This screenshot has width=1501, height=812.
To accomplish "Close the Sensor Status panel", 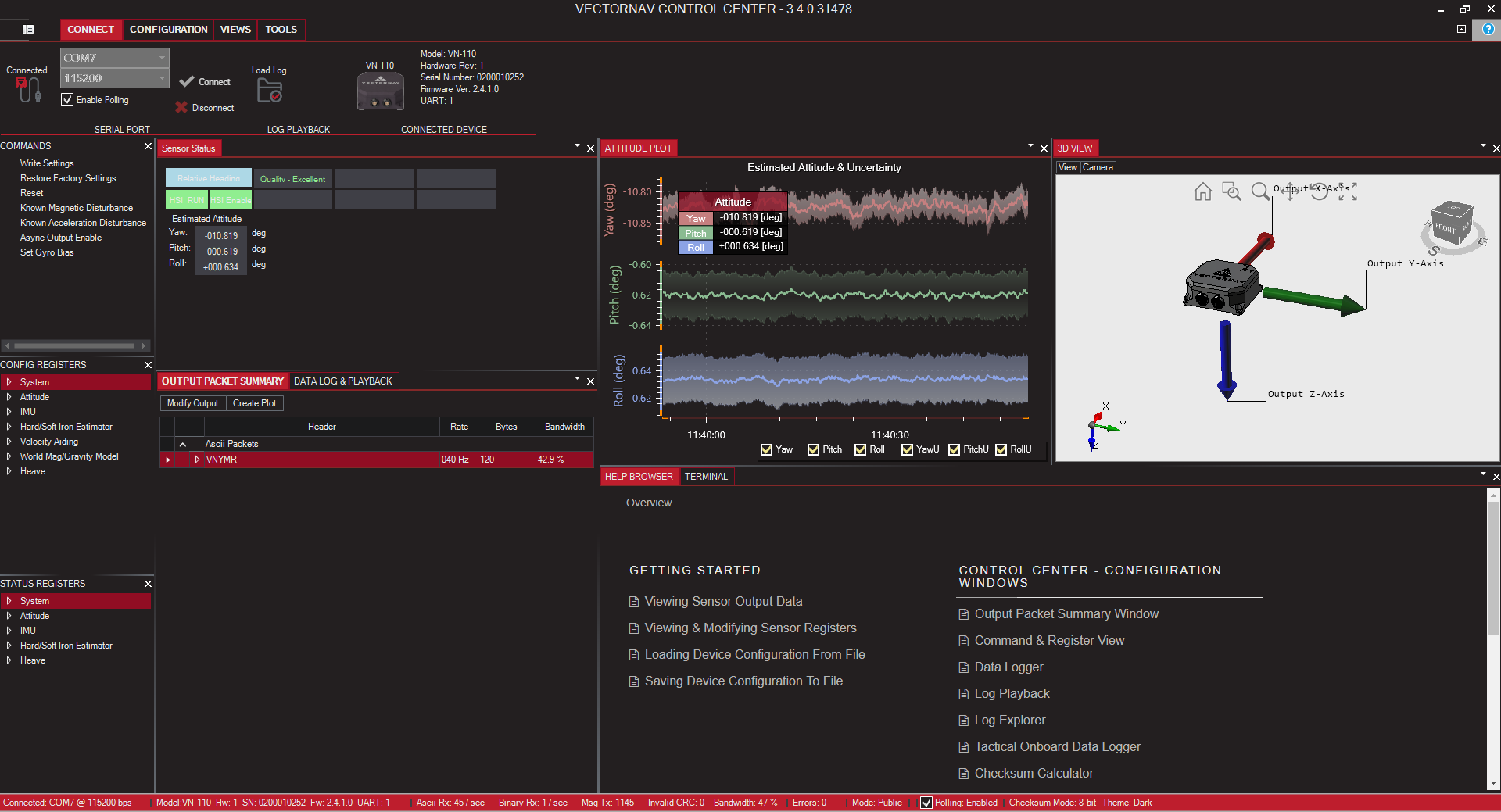I will point(590,148).
